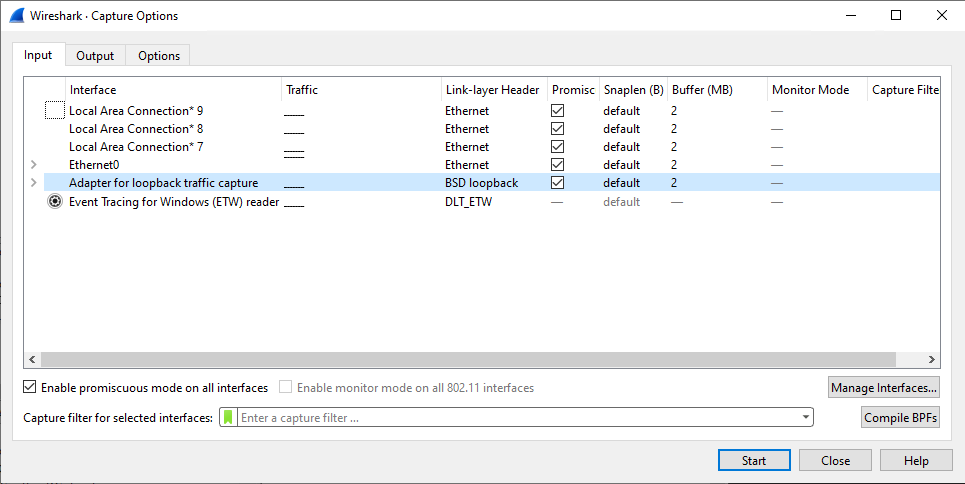The width and height of the screenshot is (965, 484).
Task: Select Local Area Connection* 8 interface
Action: 136,129
